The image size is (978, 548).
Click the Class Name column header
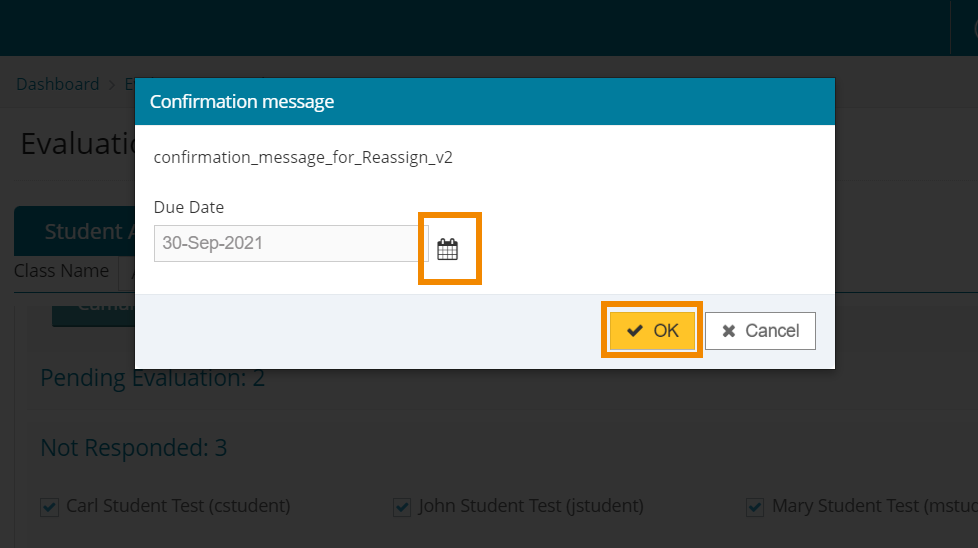pyautogui.click(x=61, y=271)
